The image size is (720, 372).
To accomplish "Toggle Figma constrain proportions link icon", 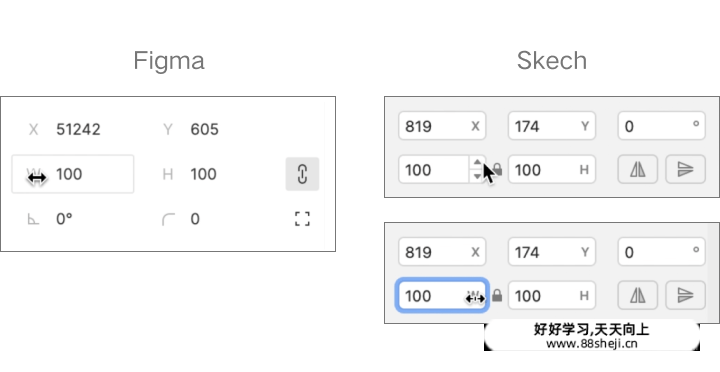I will pos(302,174).
